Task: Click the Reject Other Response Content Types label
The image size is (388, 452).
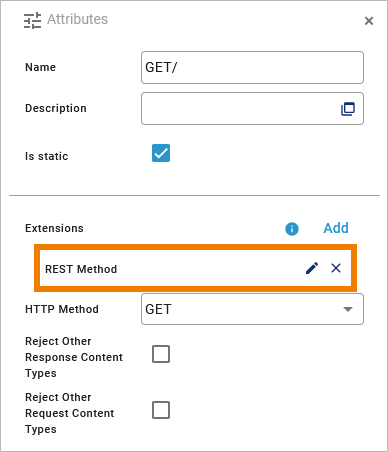Action: (x=74, y=357)
